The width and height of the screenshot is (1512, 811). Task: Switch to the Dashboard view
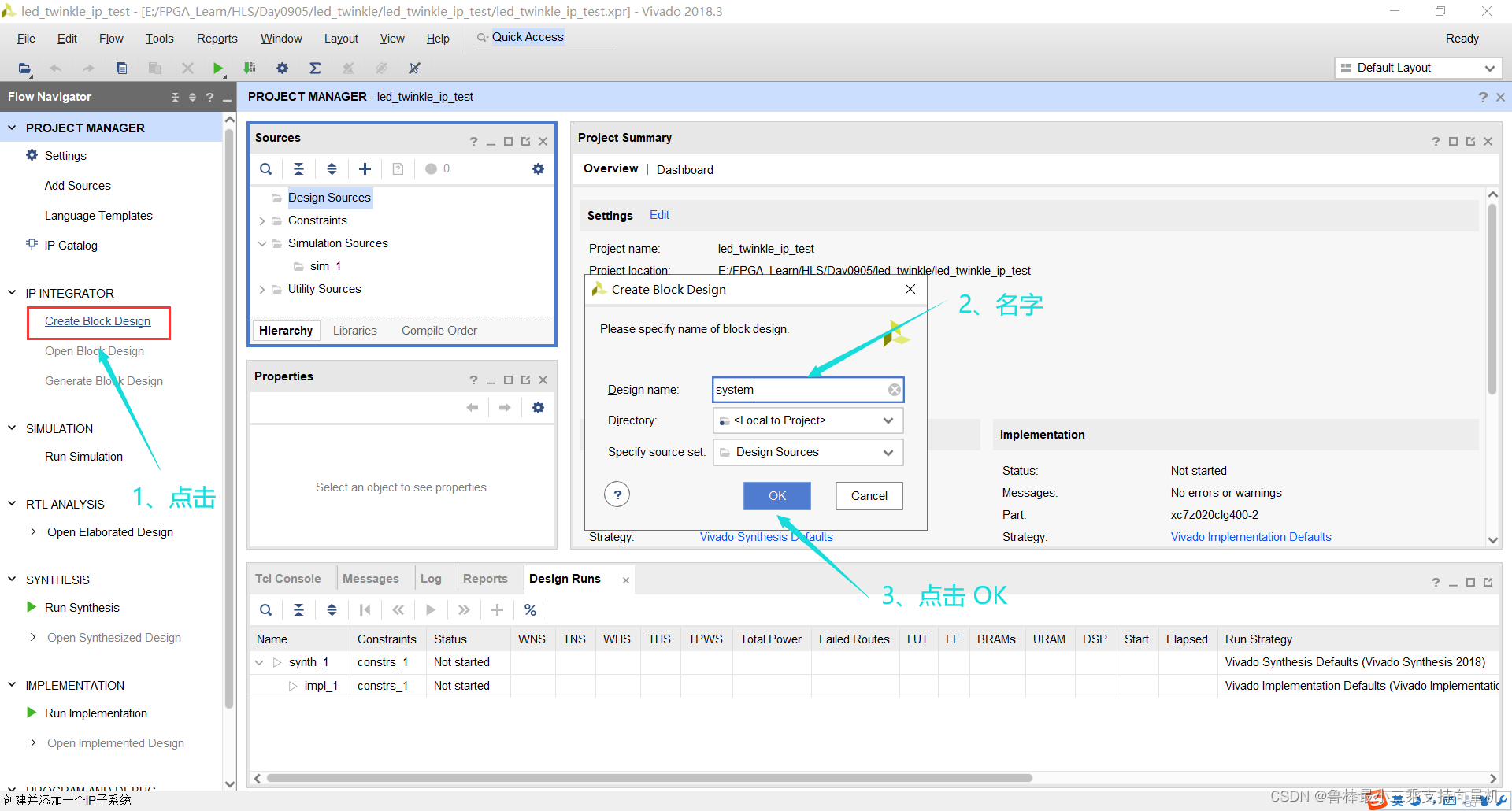coord(685,169)
